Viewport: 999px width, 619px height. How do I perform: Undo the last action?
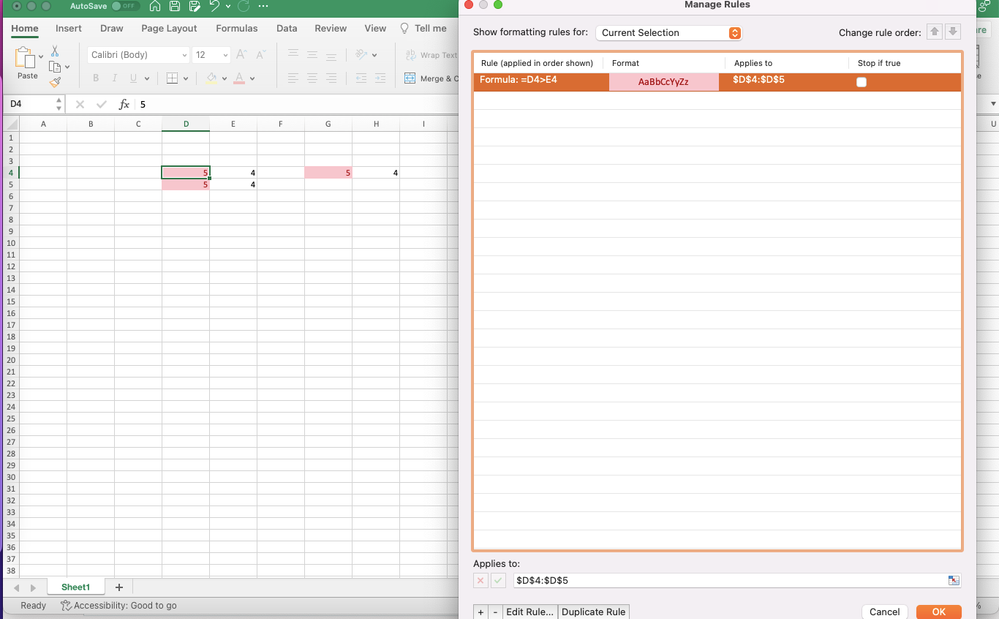tap(215, 6)
